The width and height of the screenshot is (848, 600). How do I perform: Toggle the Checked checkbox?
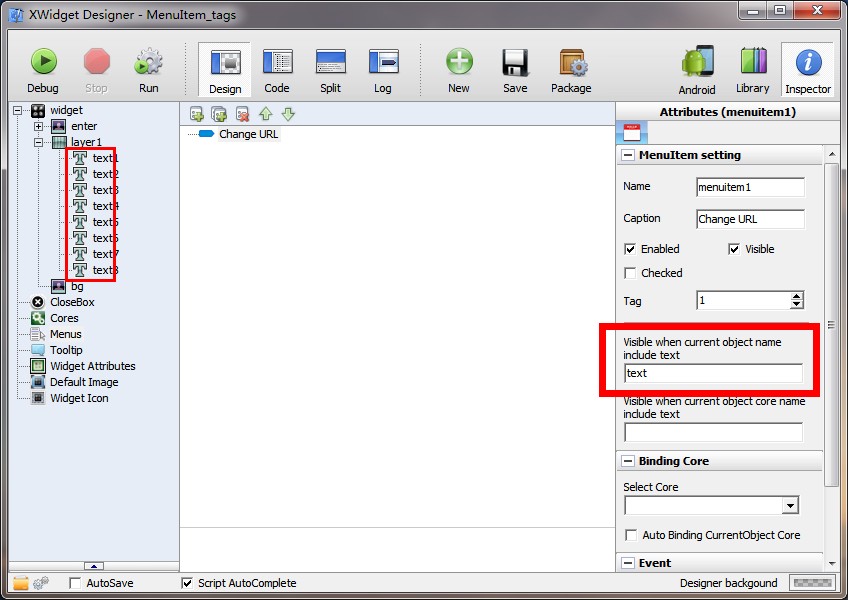[630, 273]
